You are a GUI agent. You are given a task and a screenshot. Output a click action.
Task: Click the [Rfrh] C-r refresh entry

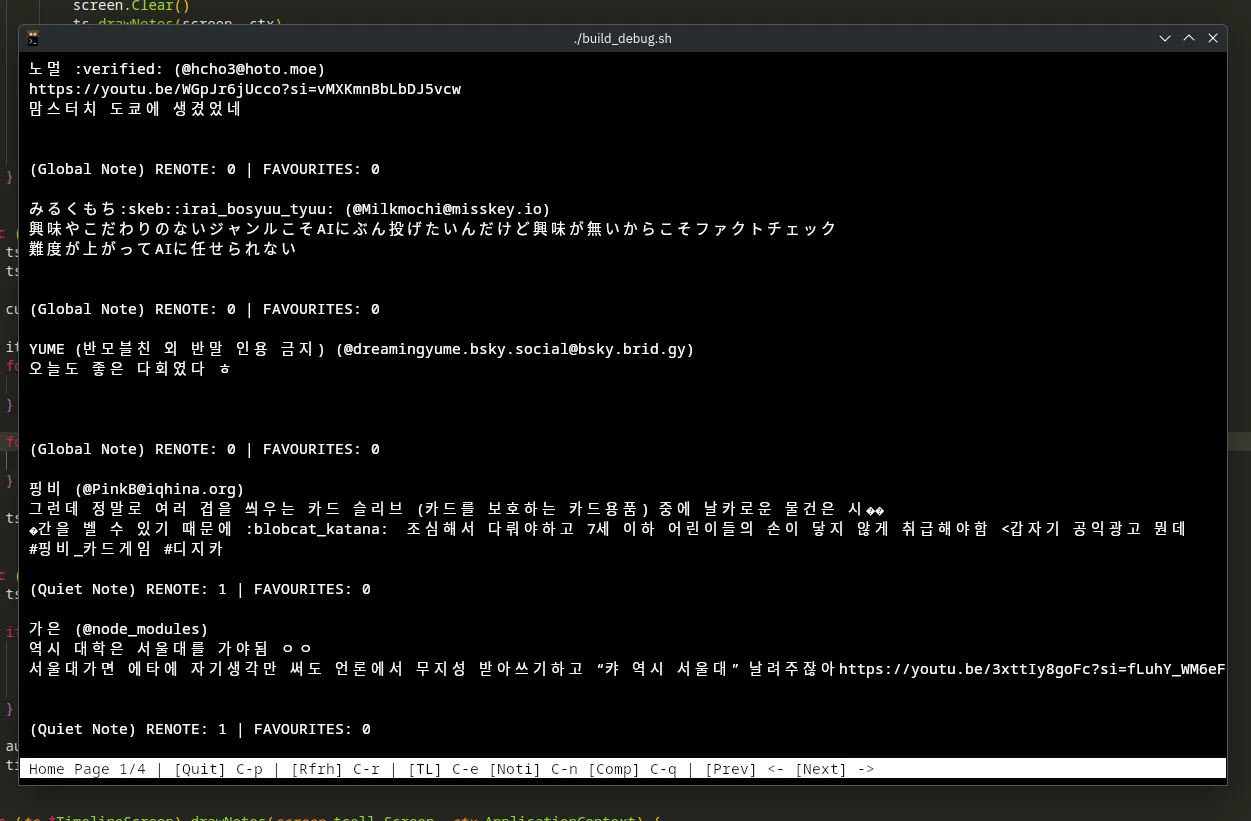coord(337,769)
